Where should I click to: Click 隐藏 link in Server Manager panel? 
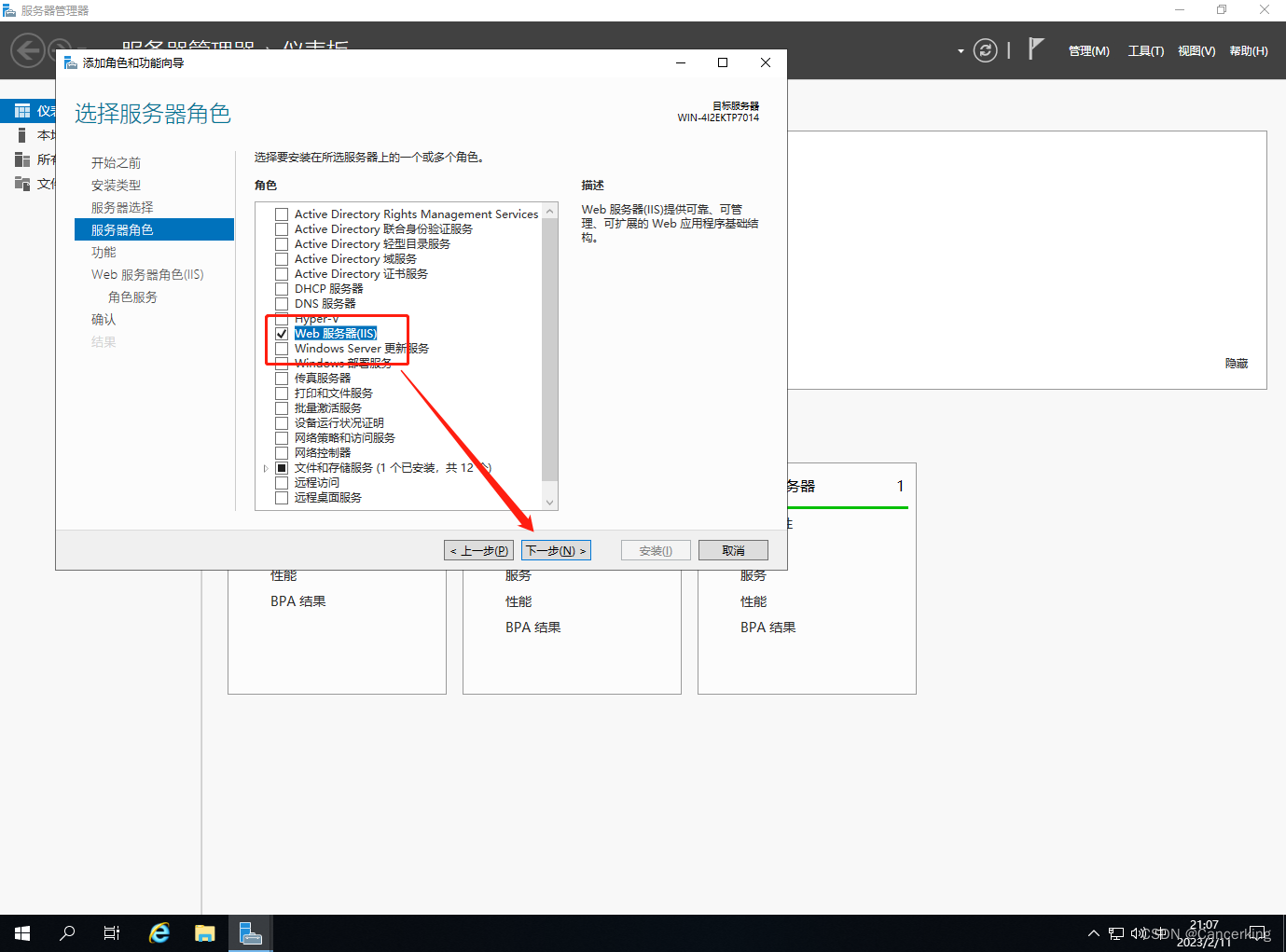pos(1237,364)
